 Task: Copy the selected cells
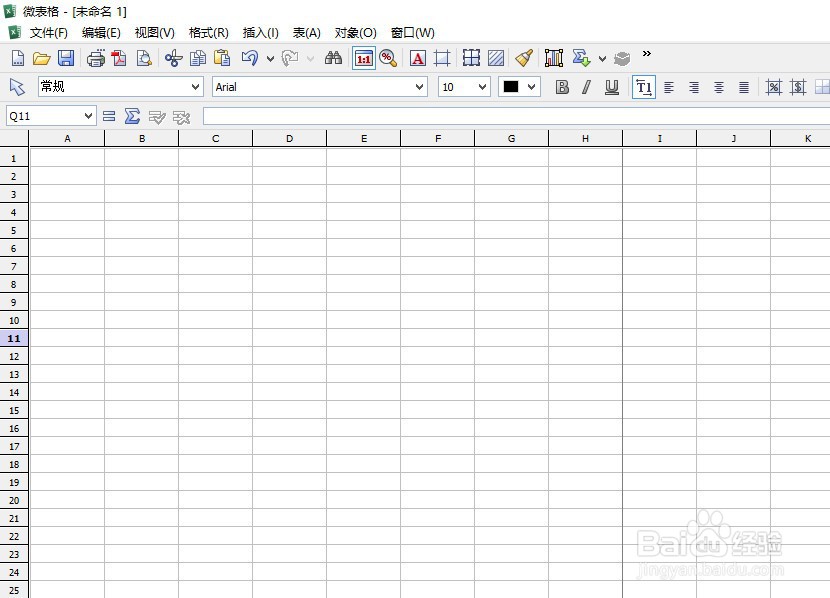click(x=197, y=58)
